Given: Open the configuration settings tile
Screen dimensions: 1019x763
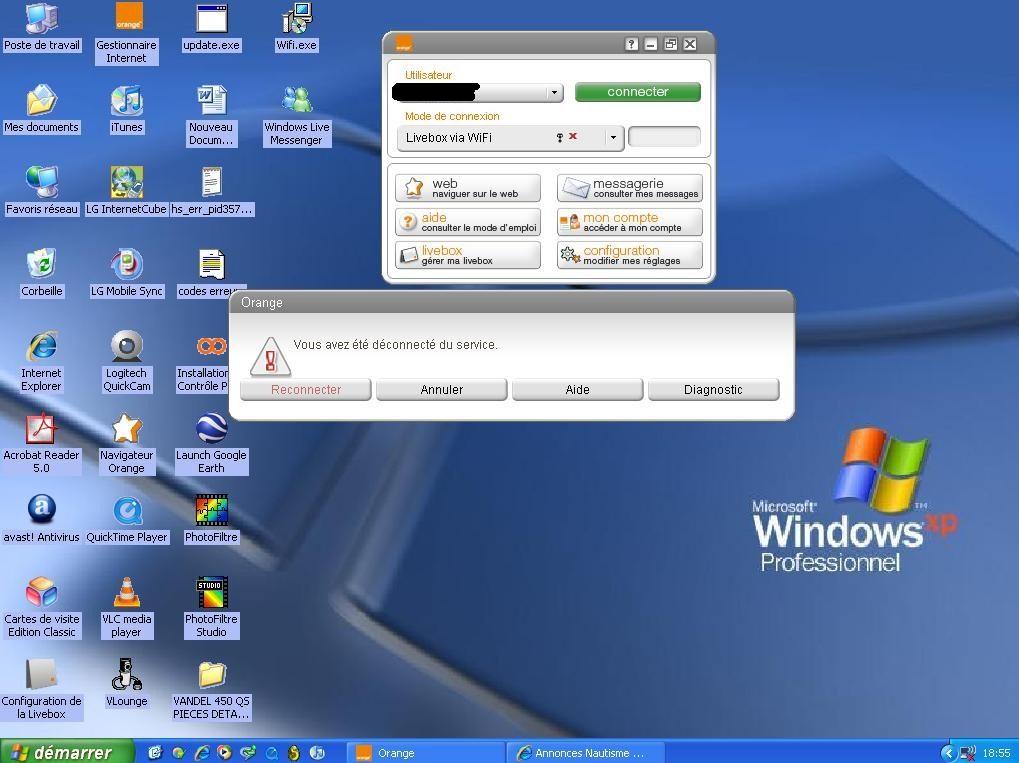Looking at the screenshot, I should click(x=629, y=255).
